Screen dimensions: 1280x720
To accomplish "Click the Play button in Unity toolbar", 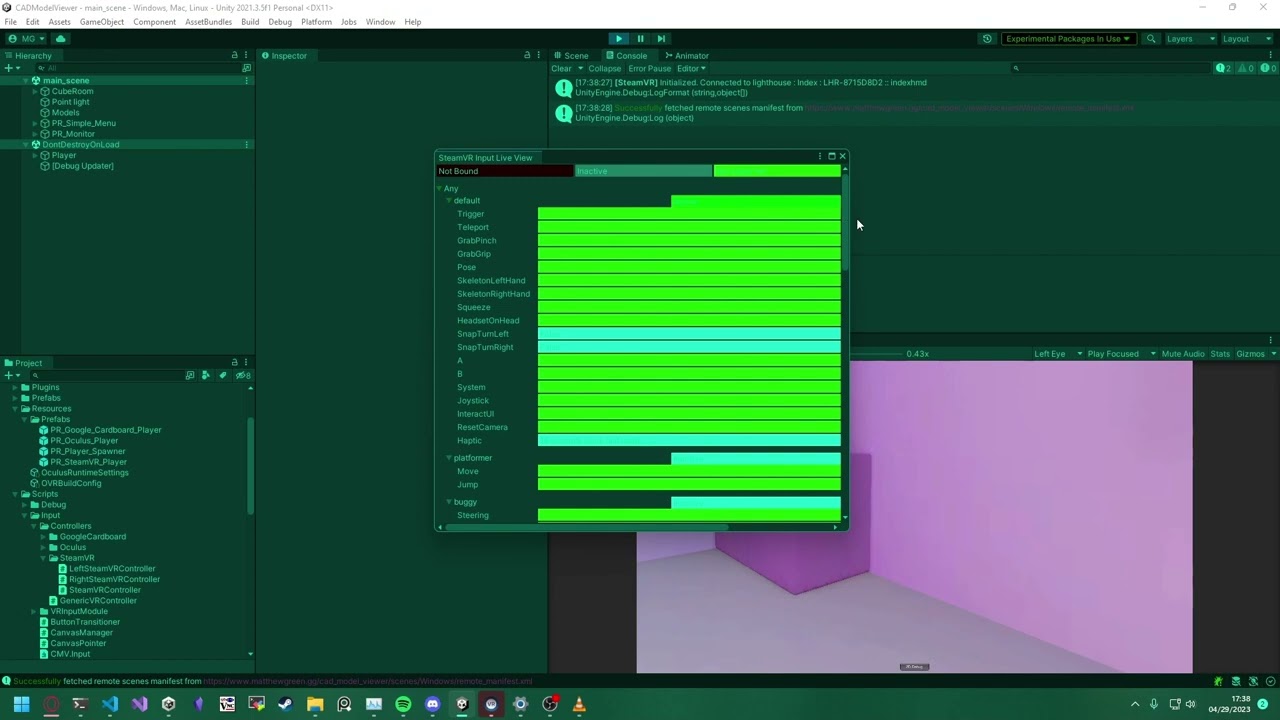I will coord(618,39).
